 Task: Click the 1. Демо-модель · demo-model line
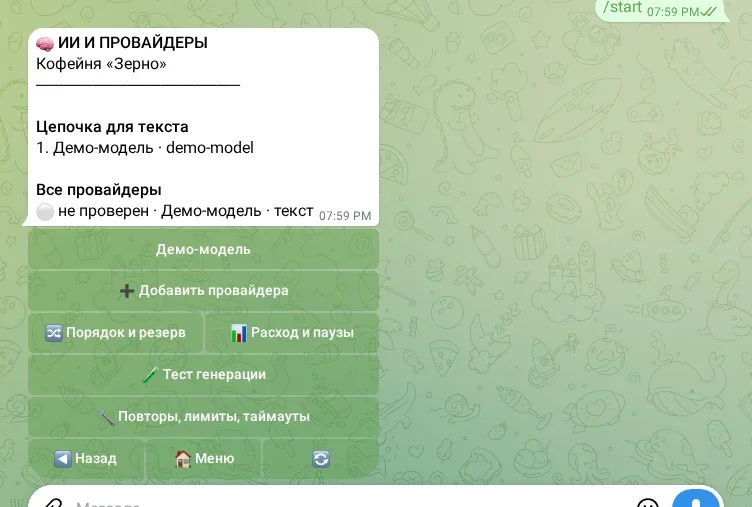point(145,148)
